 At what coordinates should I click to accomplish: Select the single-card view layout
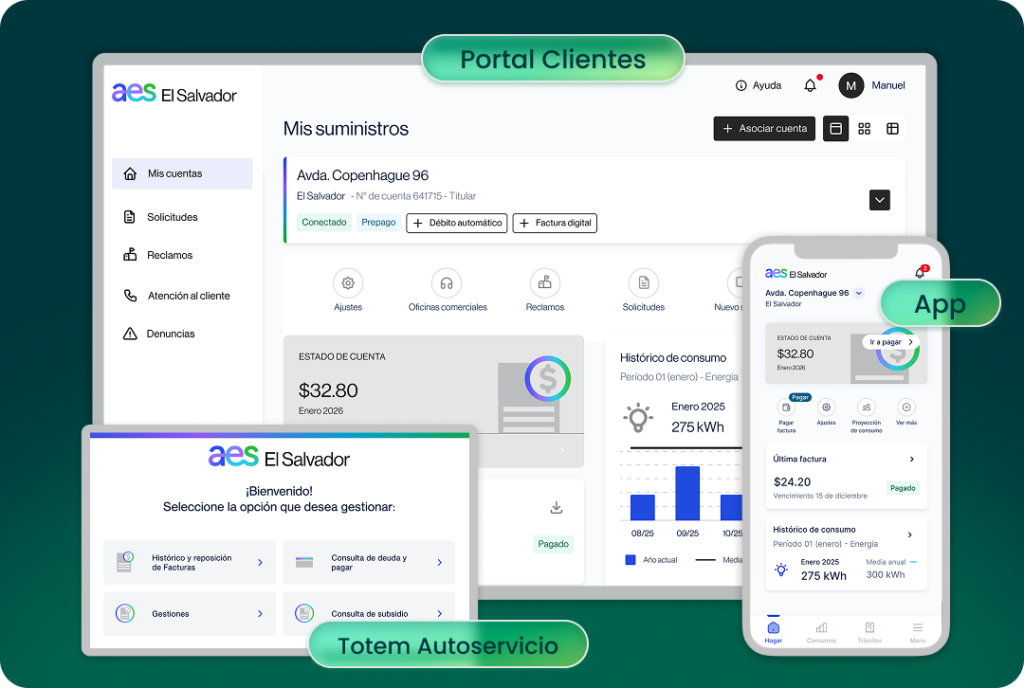pyautogui.click(x=836, y=129)
